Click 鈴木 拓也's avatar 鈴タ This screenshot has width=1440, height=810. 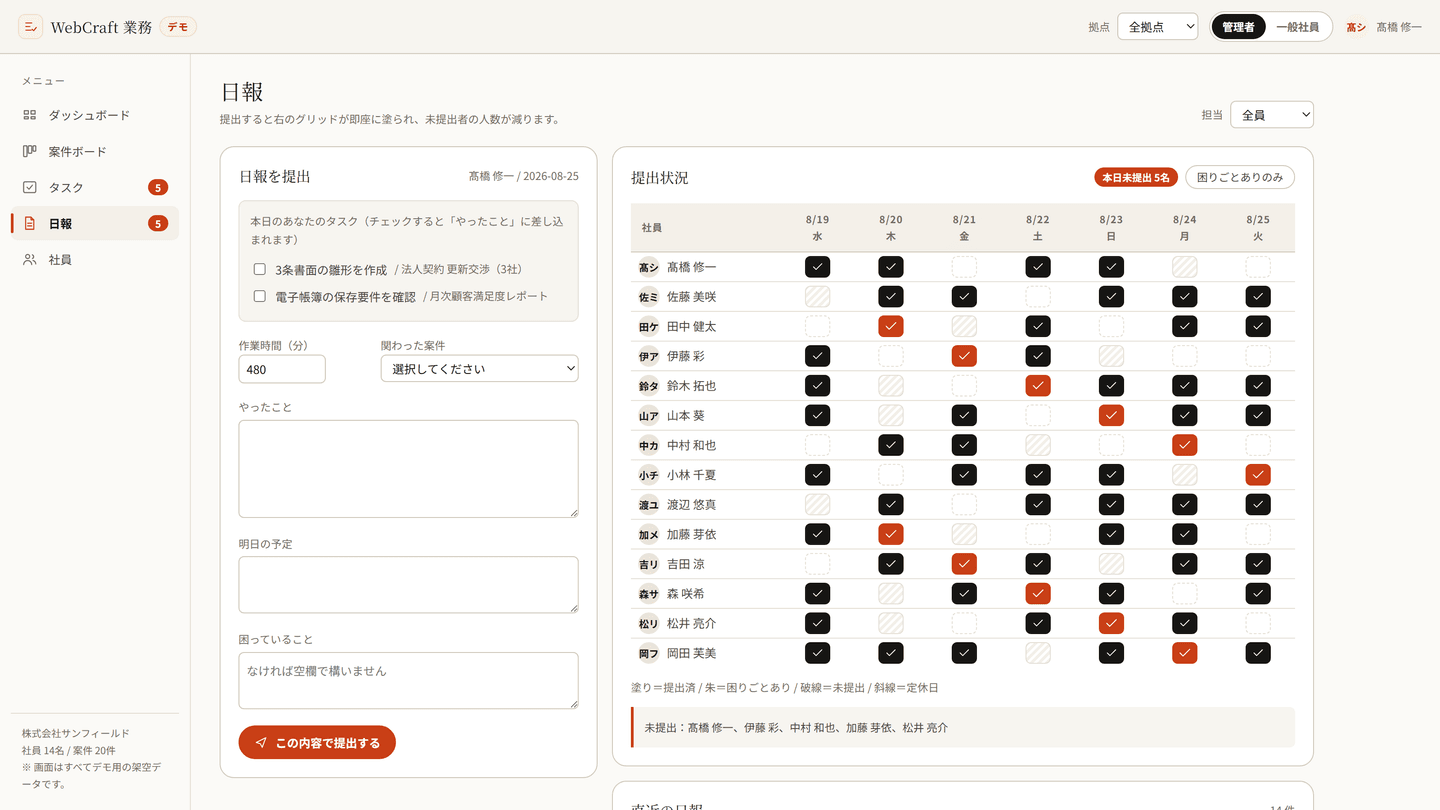click(x=649, y=386)
